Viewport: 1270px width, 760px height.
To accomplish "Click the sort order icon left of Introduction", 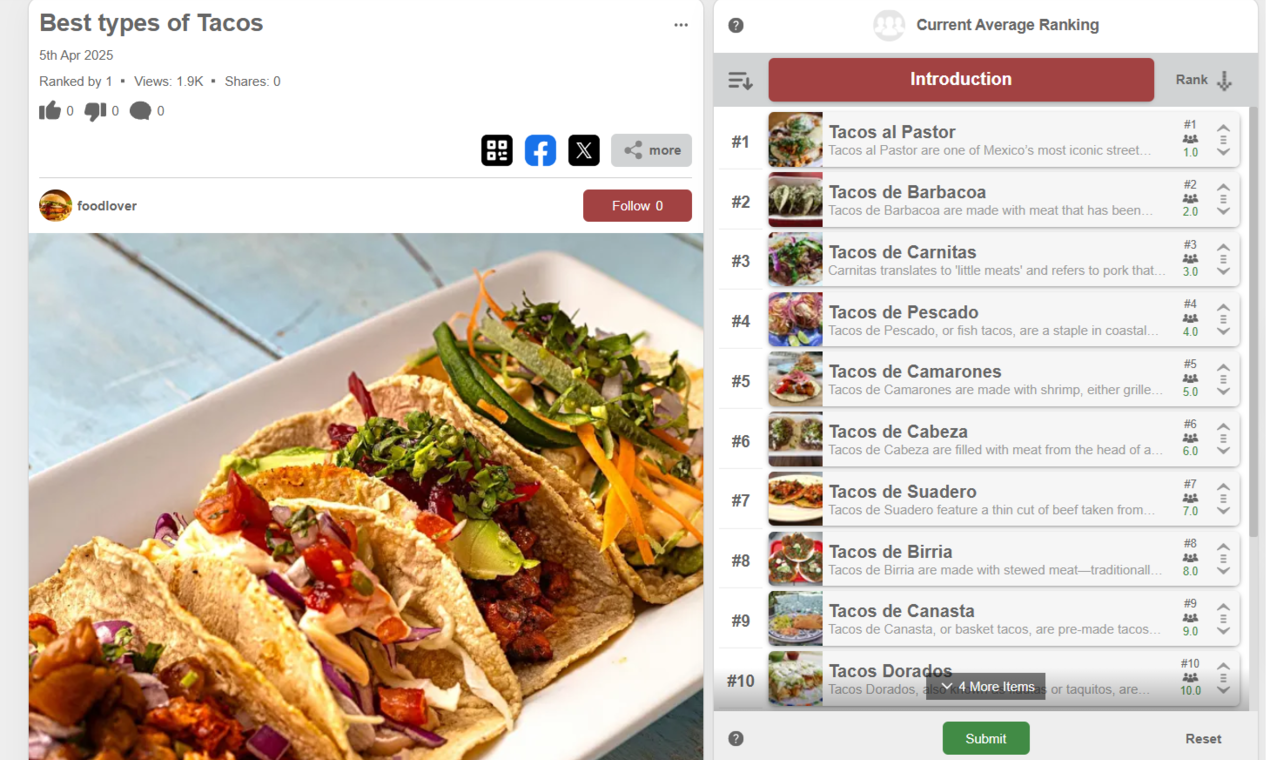I will pos(740,80).
